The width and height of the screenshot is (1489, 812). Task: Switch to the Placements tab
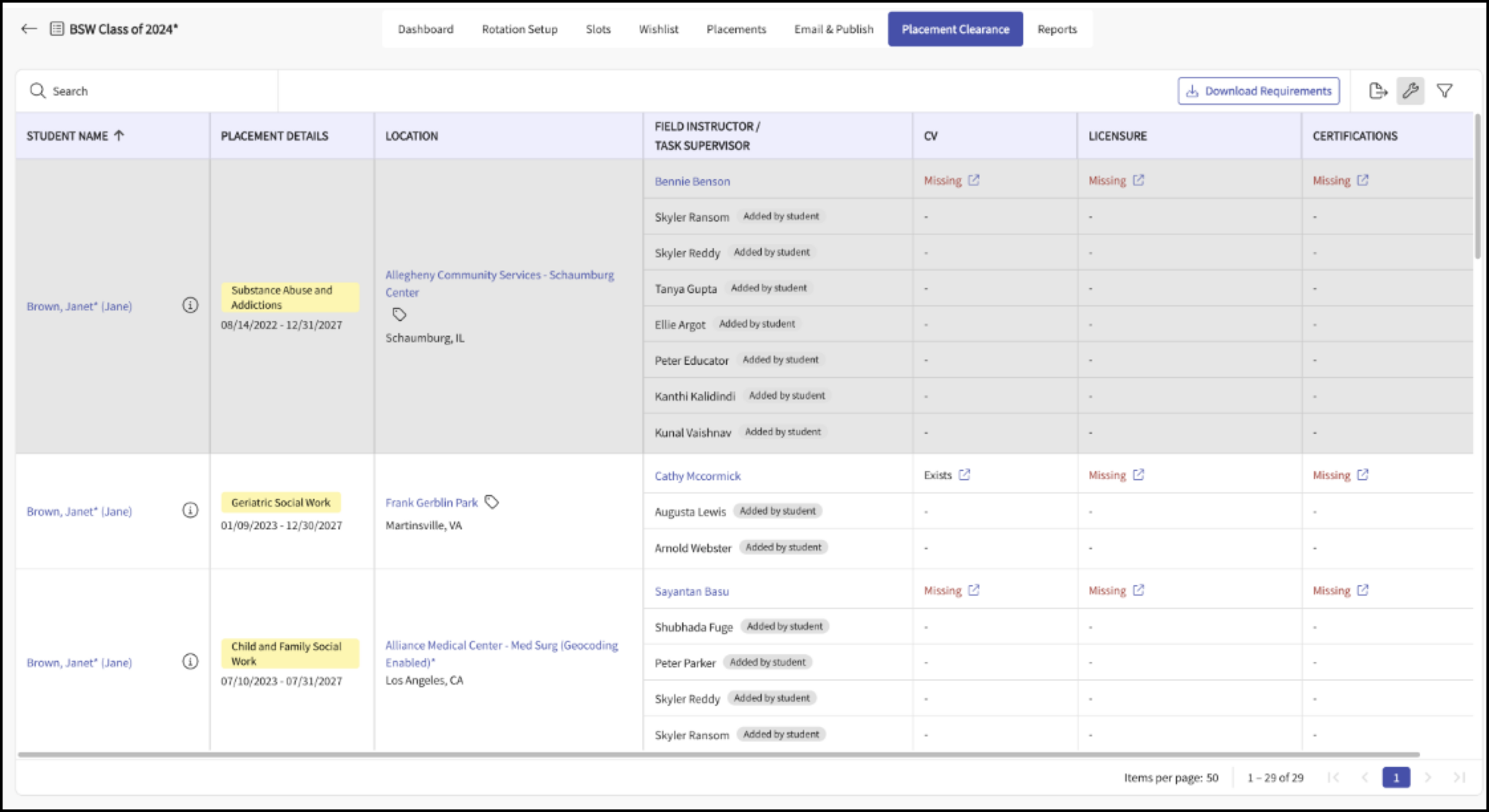736,29
